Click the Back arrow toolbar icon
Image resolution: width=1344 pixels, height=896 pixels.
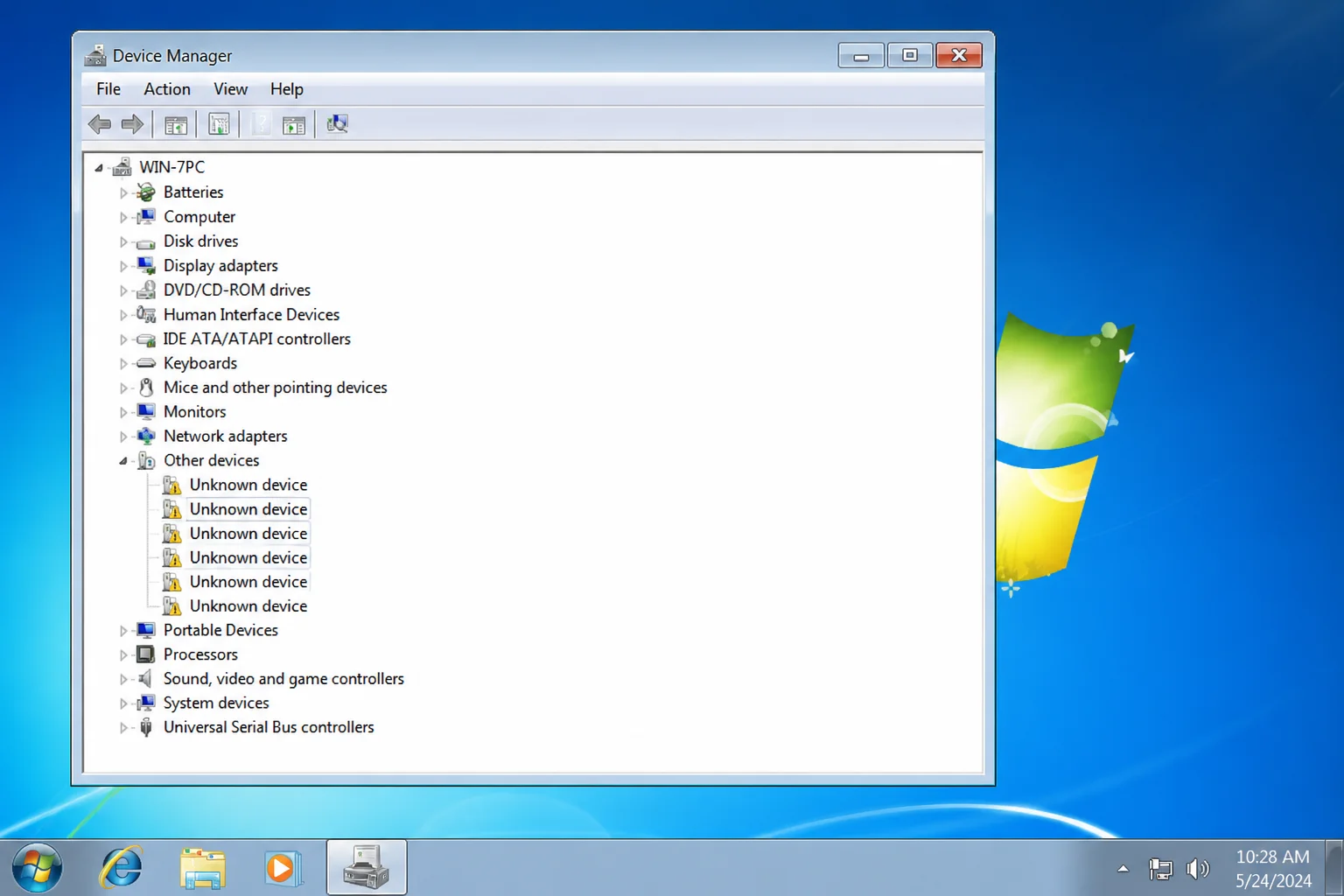(100, 124)
